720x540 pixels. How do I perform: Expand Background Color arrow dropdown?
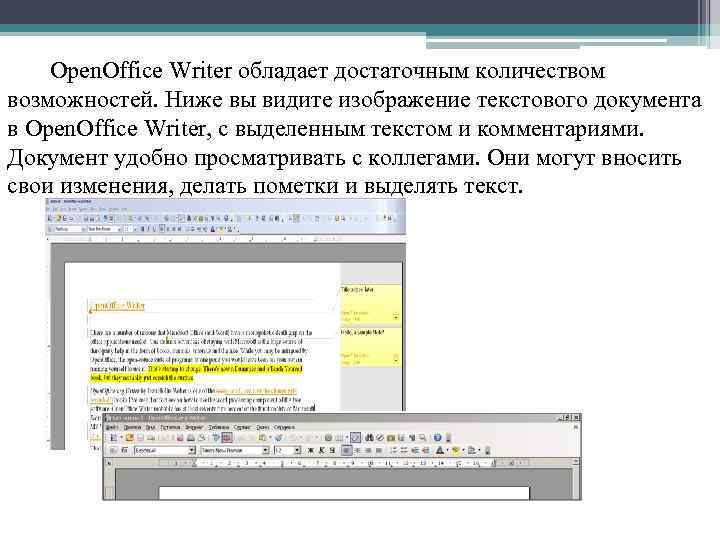479,450
